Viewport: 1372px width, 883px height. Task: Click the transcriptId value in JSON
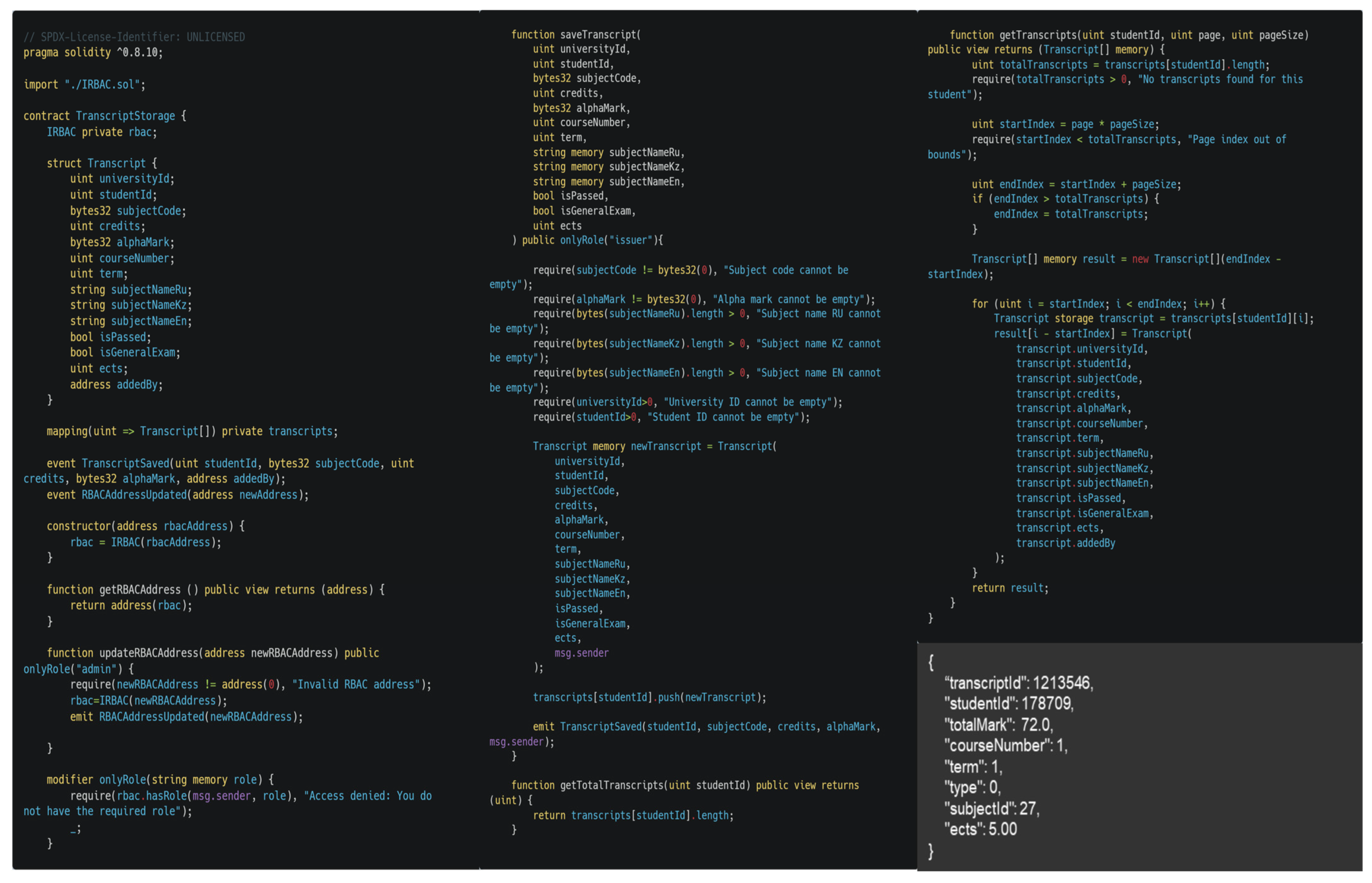point(1062,683)
